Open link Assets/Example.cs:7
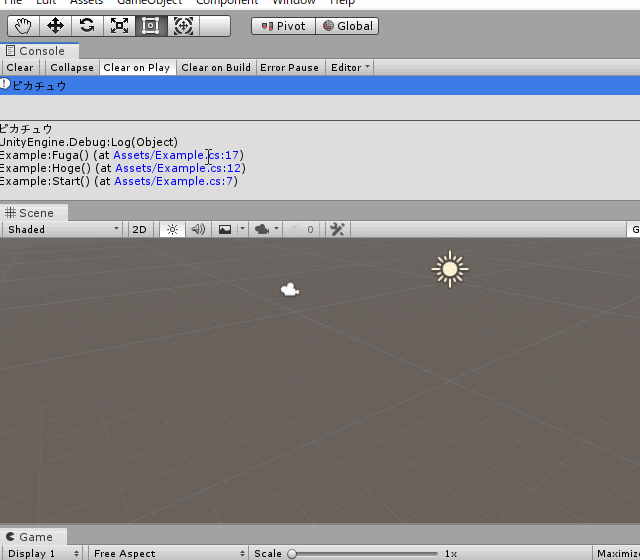The width and height of the screenshot is (640, 560). coord(173,181)
